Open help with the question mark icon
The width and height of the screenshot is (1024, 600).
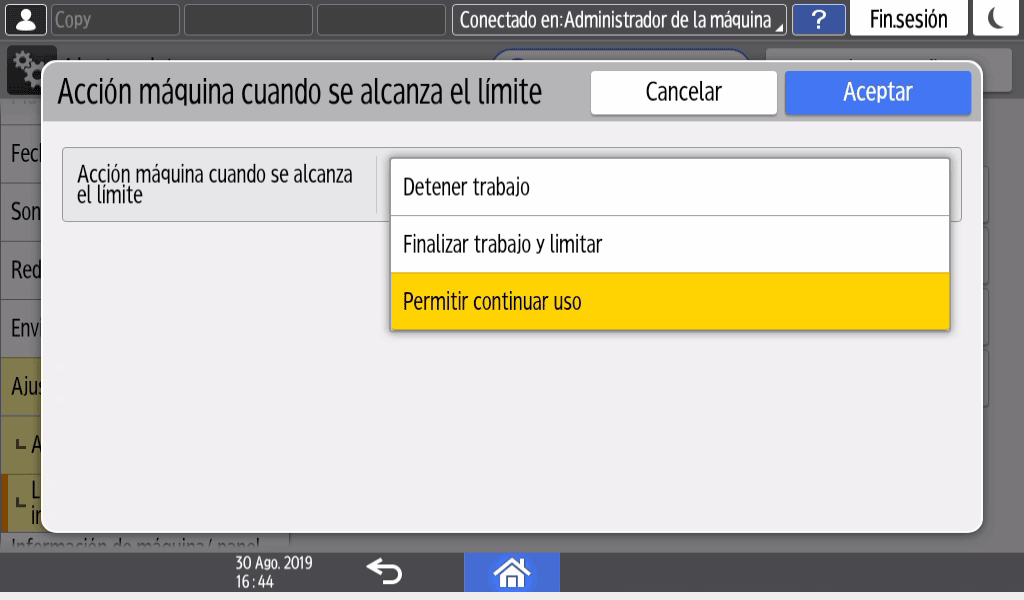pyautogui.click(x=819, y=19)
